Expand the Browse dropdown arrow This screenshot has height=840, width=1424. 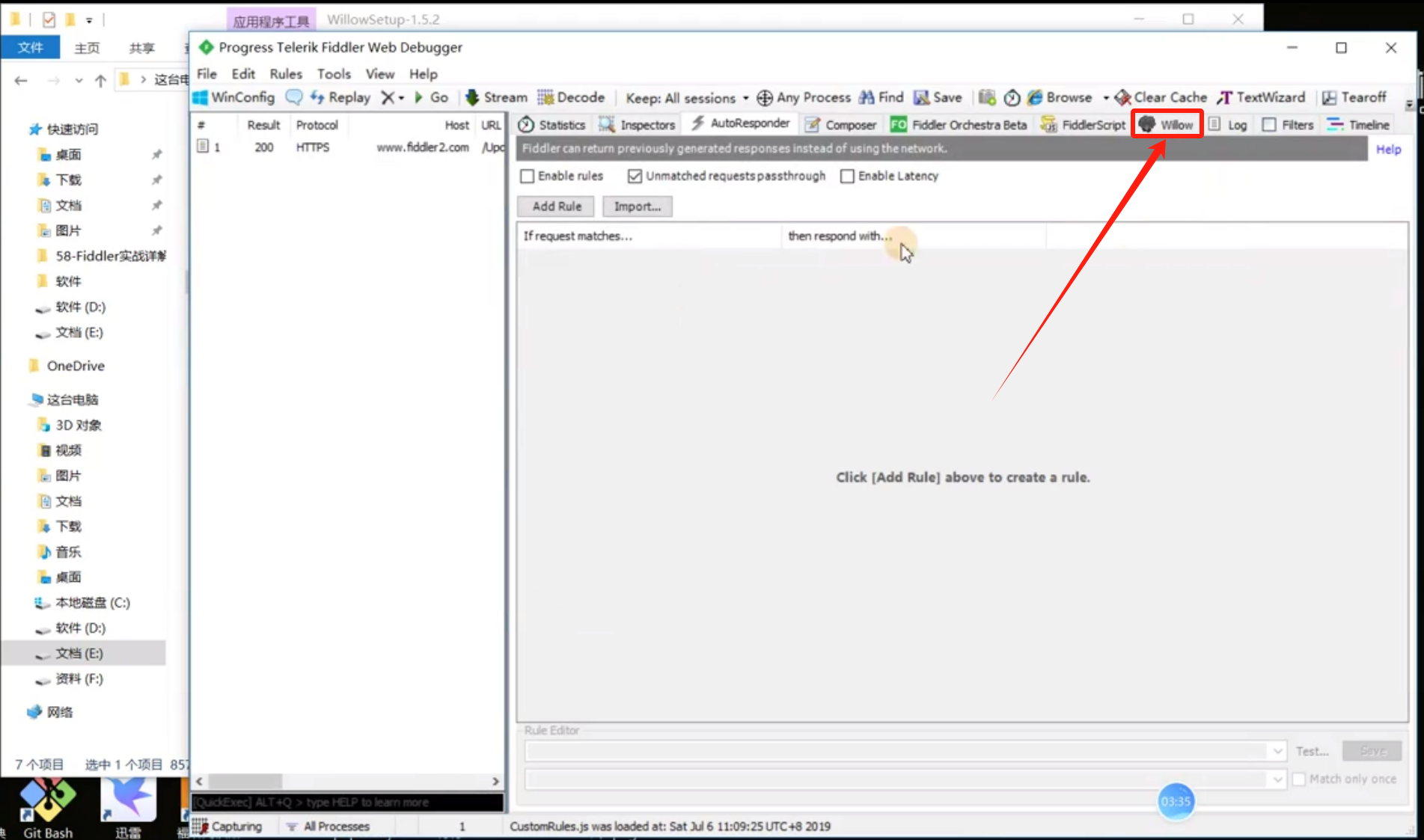coord(1105,98)
